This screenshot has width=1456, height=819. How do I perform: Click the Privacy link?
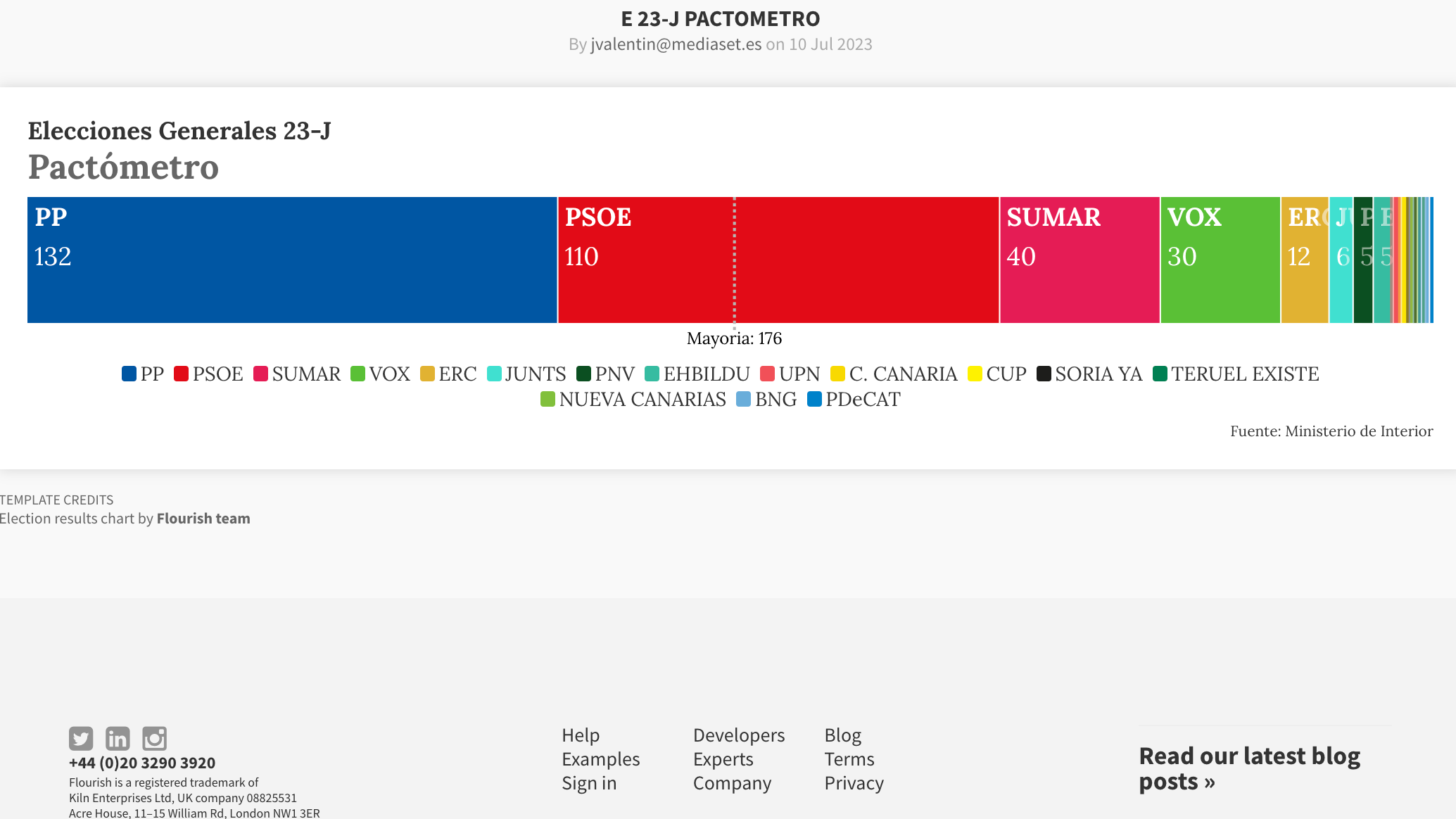tap(854, 782)
